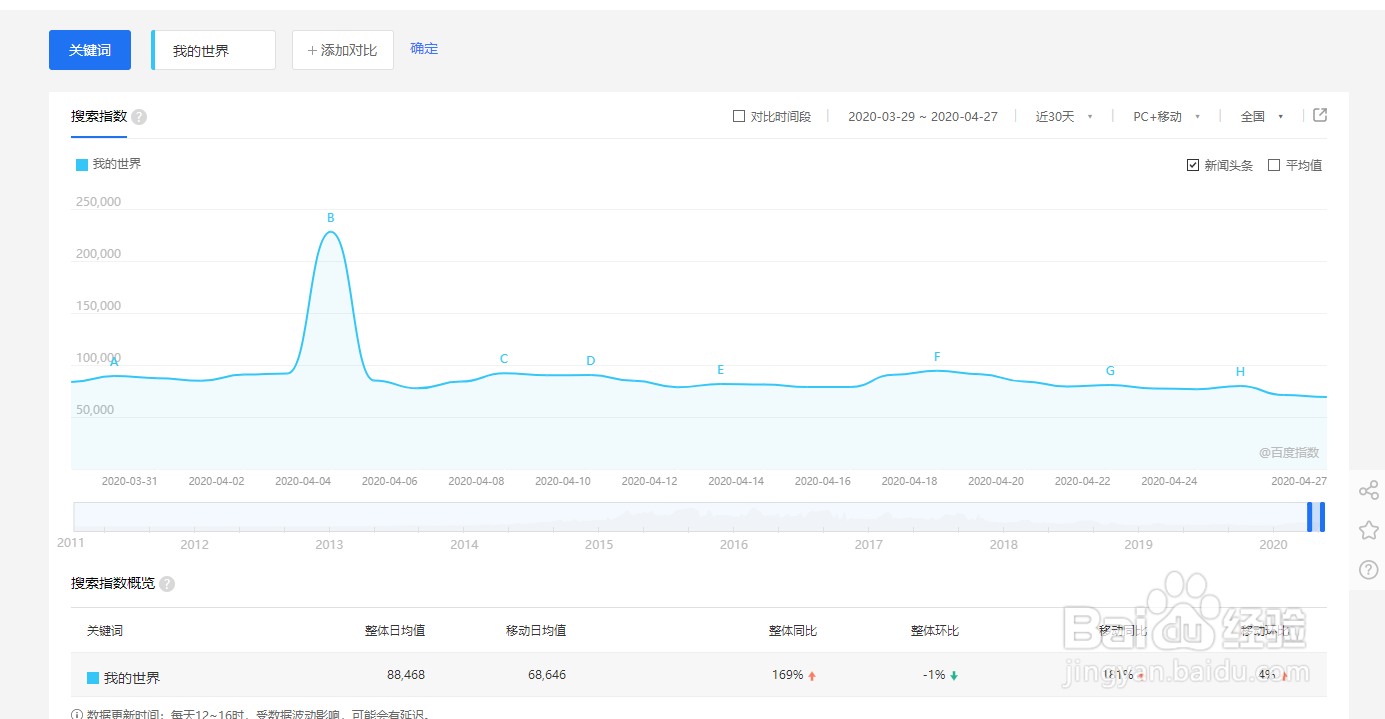Screen dimensions: 1385x719
Task: Click the 确定 link
Action: click(x=424, y=48)
